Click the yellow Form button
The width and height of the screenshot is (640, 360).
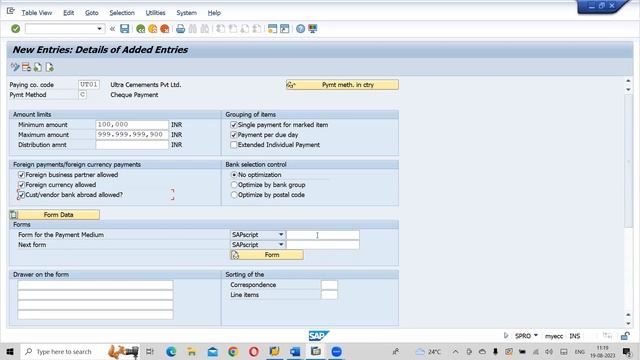click(267, 255)
